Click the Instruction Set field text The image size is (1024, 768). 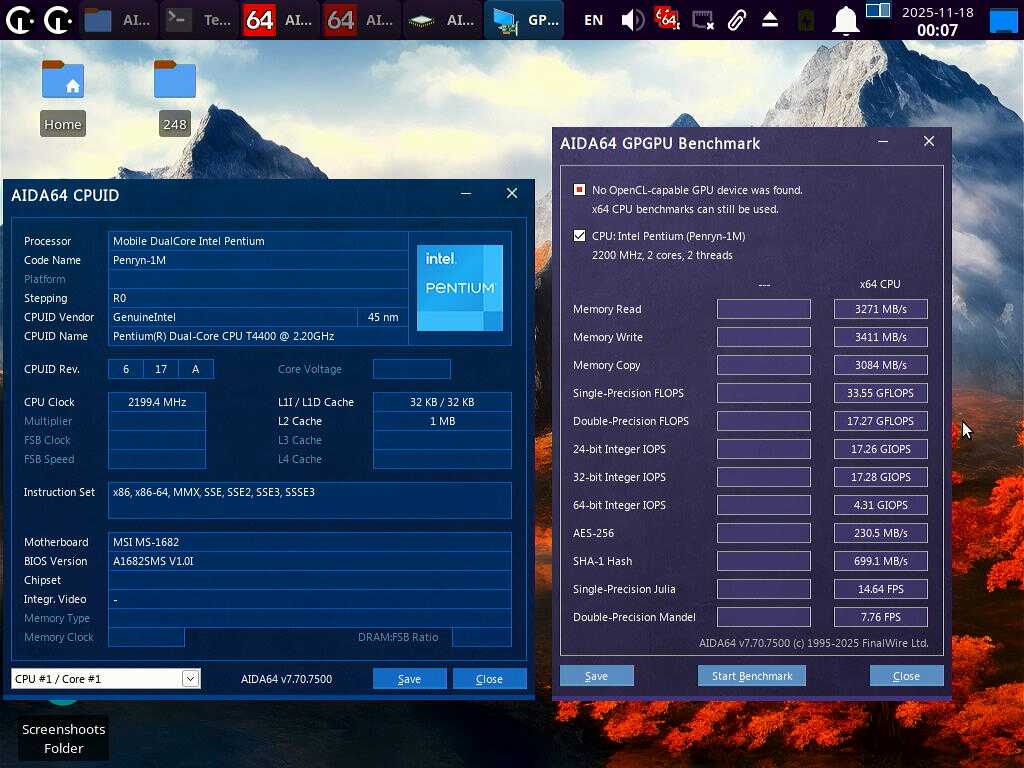pos(310,500)
